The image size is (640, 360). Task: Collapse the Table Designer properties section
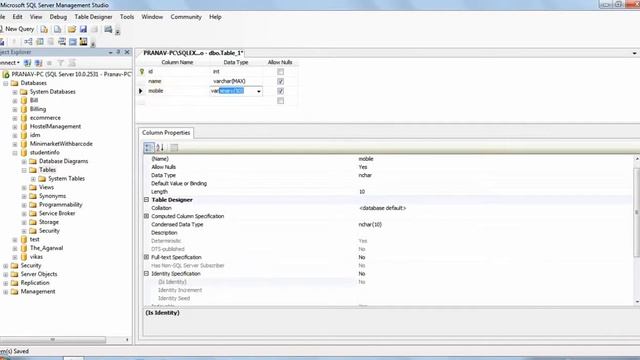pyautogui.click(x=146, y=200)
